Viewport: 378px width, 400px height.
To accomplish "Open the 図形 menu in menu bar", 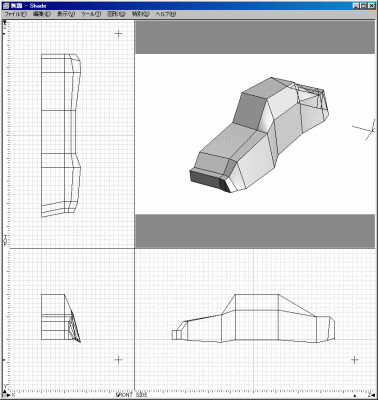I will 116,14.
